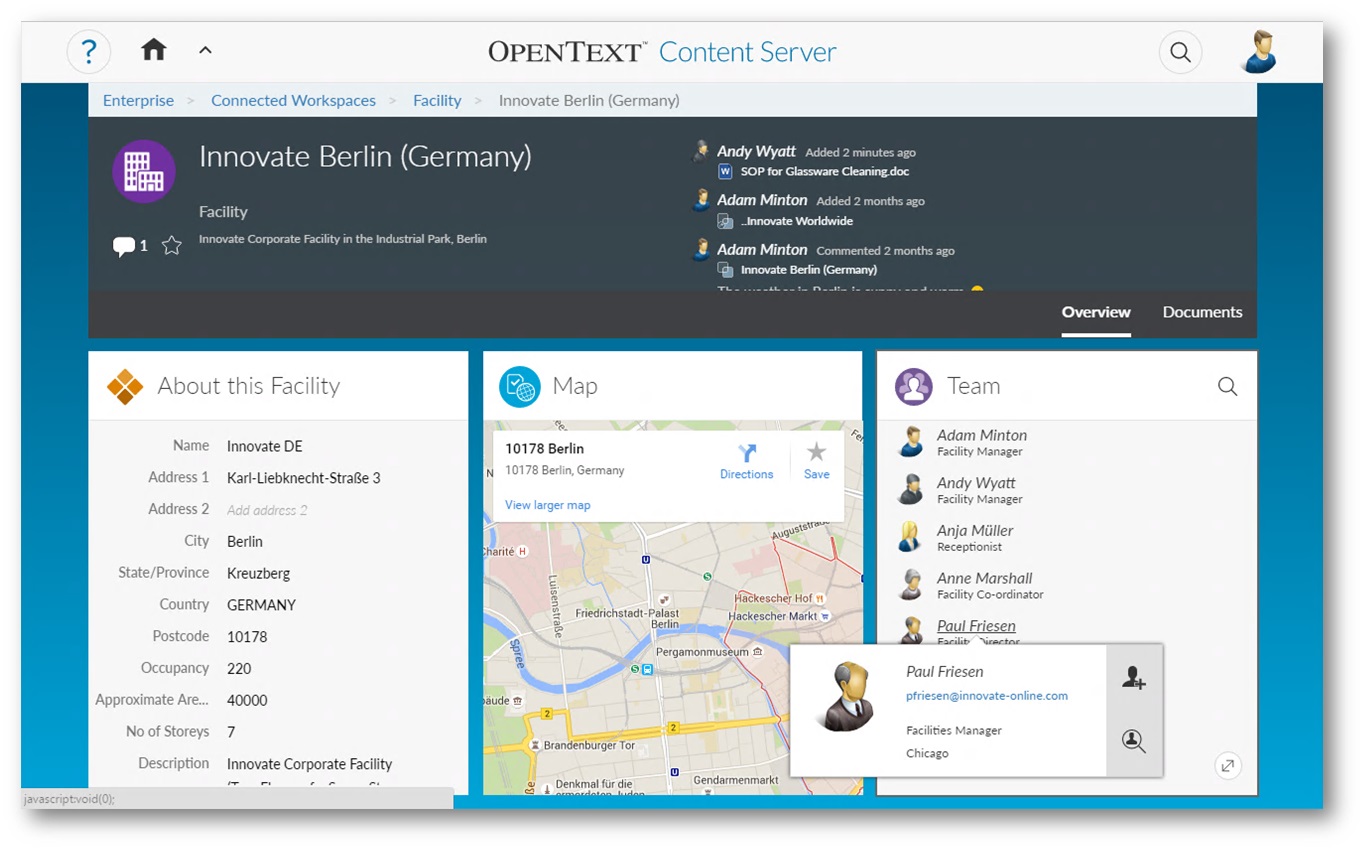Switch to the Overview tab
Viewport: 1365px width, 851px height.
[x=1096, y=312]
